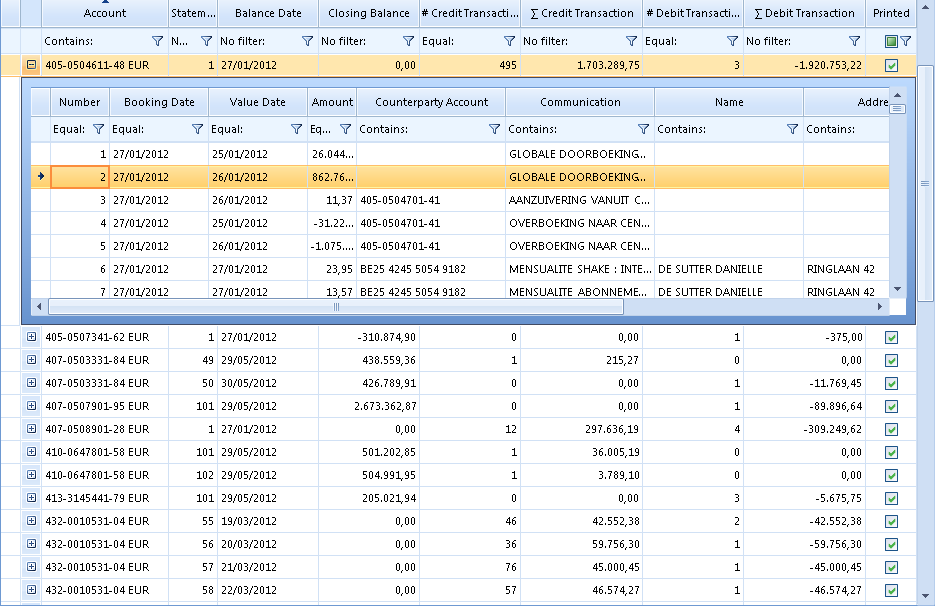937x607 pixels.
Task: Open filter funnel for ∑ Credit Transaction column
Action: tap(631, 41)
